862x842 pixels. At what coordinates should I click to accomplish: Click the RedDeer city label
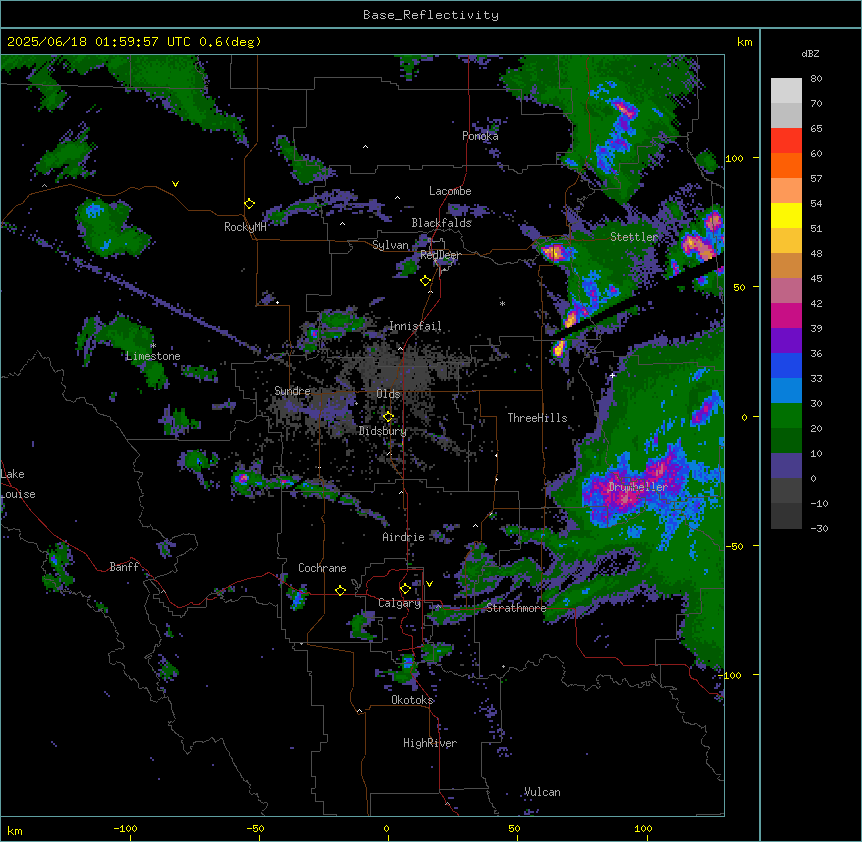tap(440, 255)
